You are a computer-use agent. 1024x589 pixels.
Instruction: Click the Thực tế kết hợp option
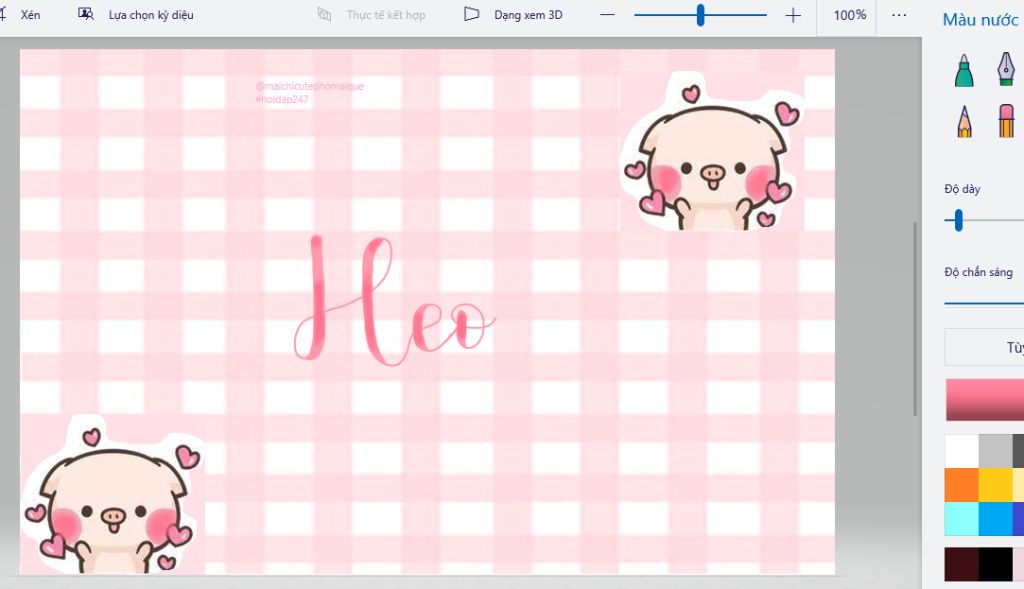(371, 14)
